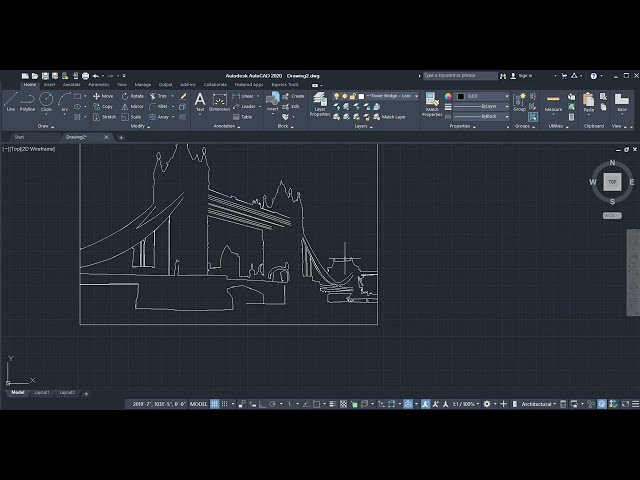Click the Save icon in Quick Access toolbar

click(45, 76)
